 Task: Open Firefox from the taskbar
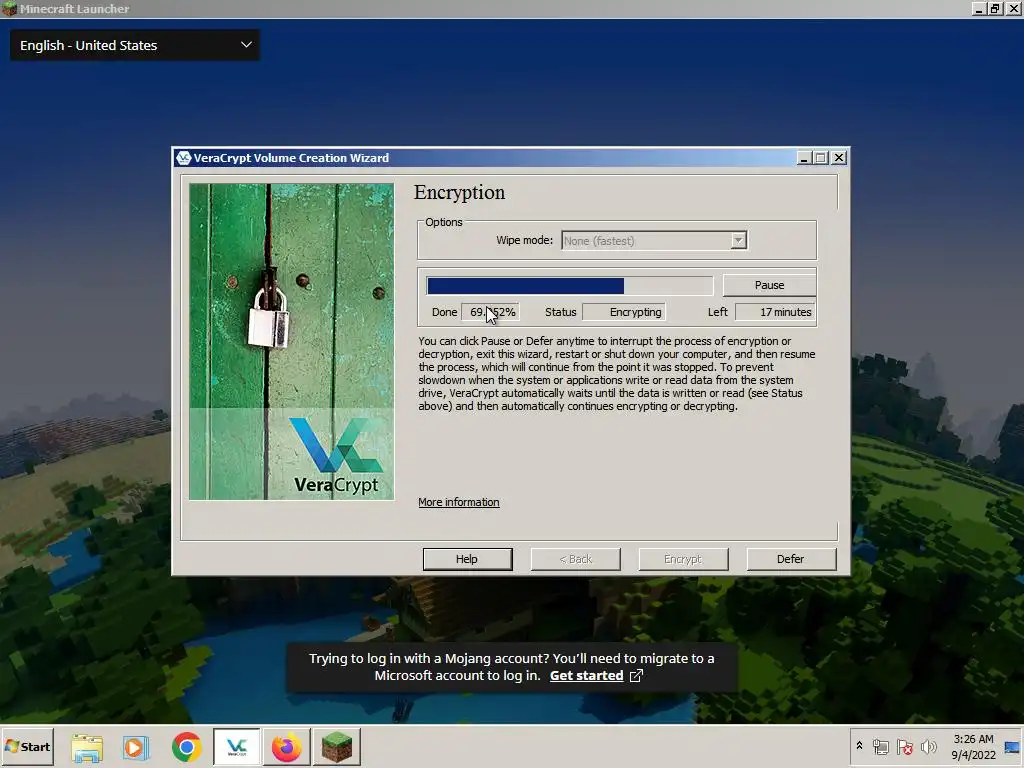287,747
